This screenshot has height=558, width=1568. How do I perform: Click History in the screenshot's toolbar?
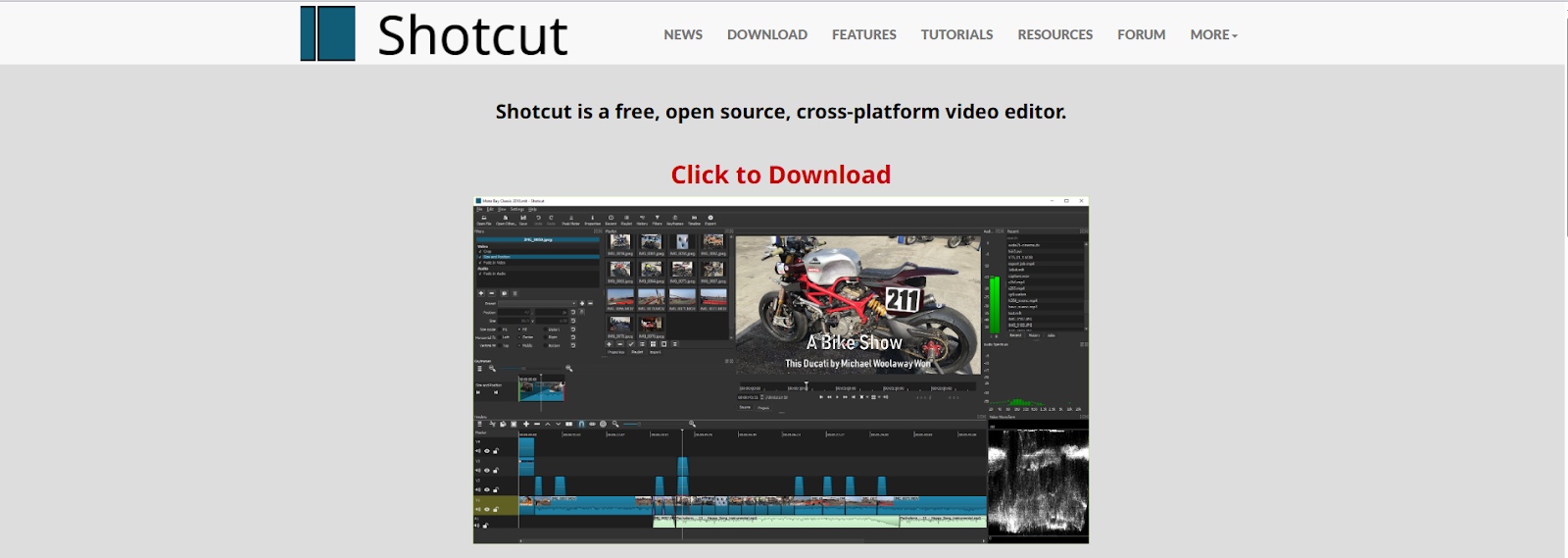pos(642,221)
